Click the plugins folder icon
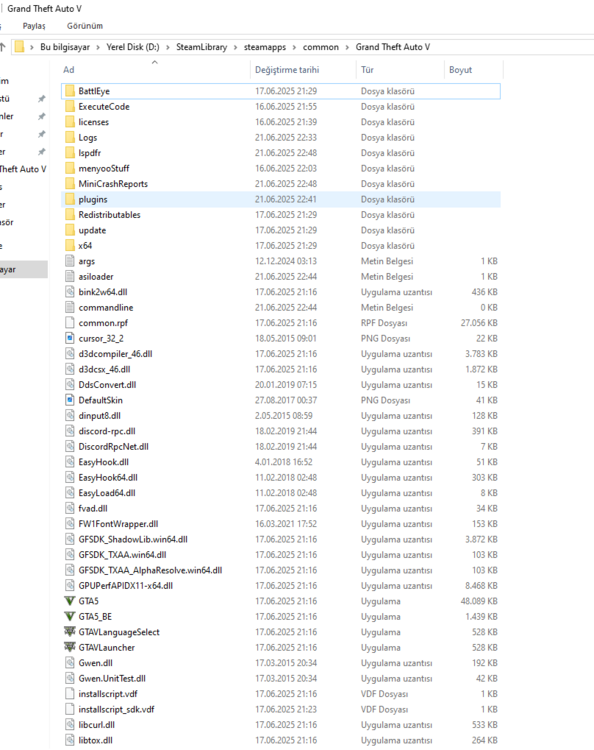Viewport: 594px width, 750px height. pos(70,199)
